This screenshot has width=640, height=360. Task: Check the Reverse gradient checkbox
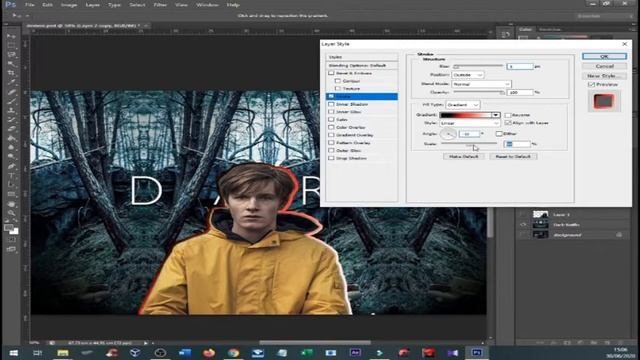pyautogui.click(x=508, y=115)
